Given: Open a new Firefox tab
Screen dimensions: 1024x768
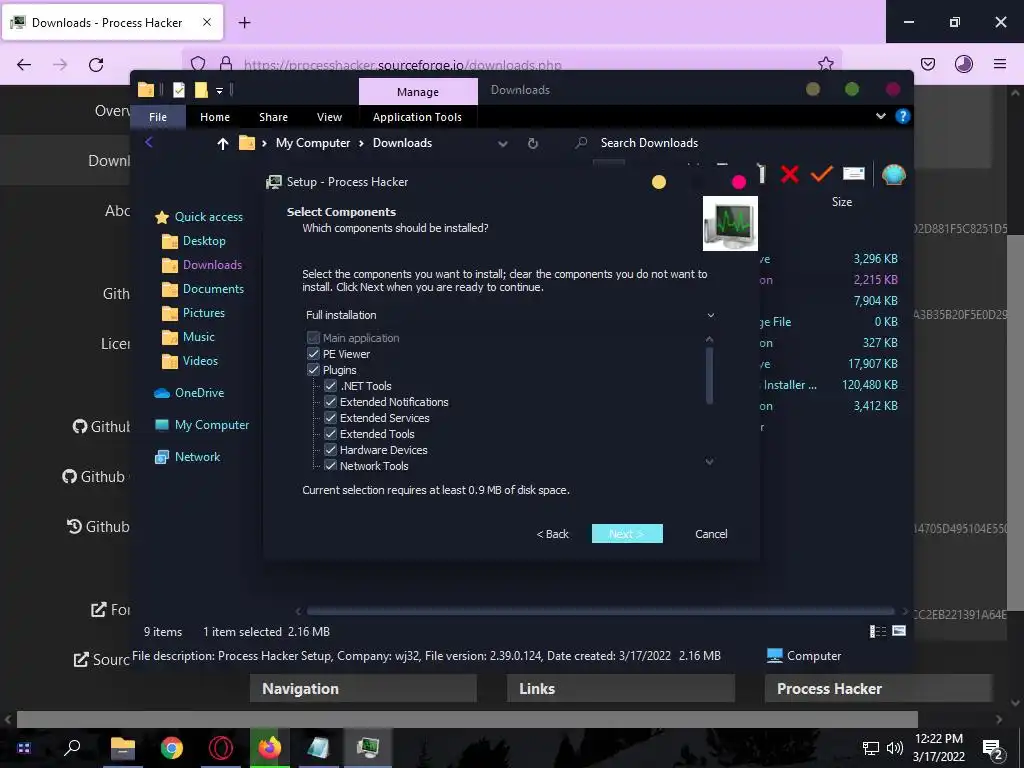Looking at the screenshot, I should pos(244,23).
